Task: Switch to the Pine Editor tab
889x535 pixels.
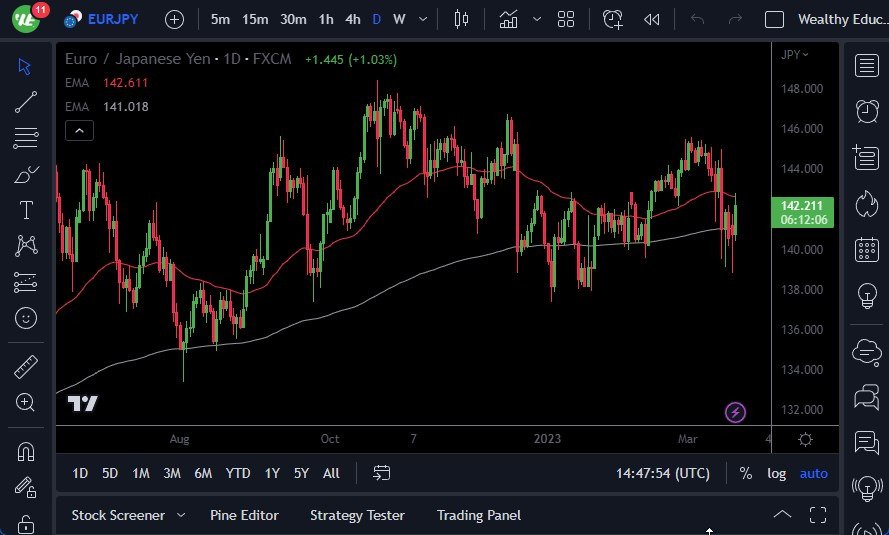Action: pos(244,515)
